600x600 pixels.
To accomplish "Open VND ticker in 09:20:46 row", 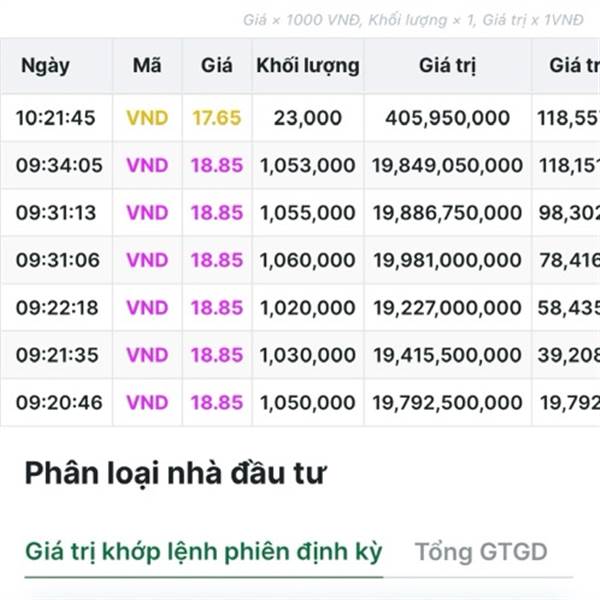I will pos(147,403).
